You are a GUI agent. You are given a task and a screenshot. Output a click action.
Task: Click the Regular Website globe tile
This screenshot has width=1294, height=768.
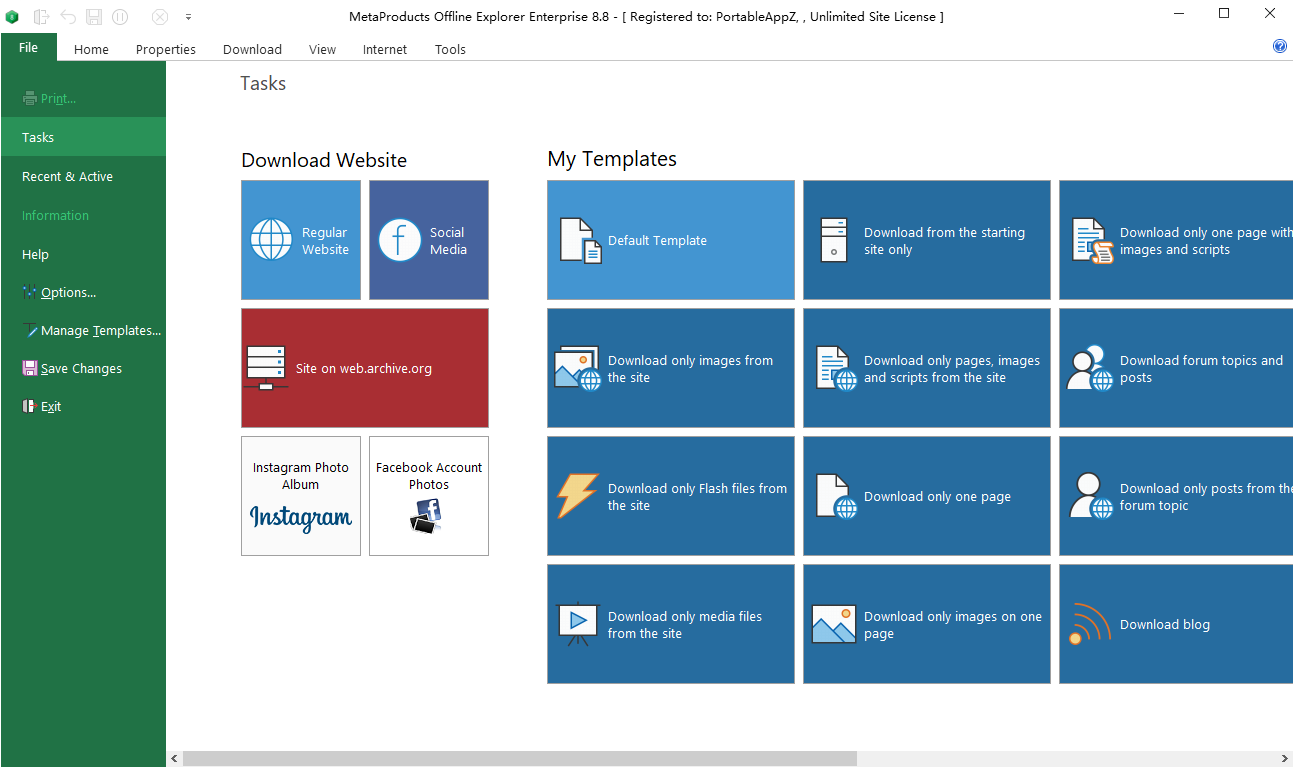point(301,240)
